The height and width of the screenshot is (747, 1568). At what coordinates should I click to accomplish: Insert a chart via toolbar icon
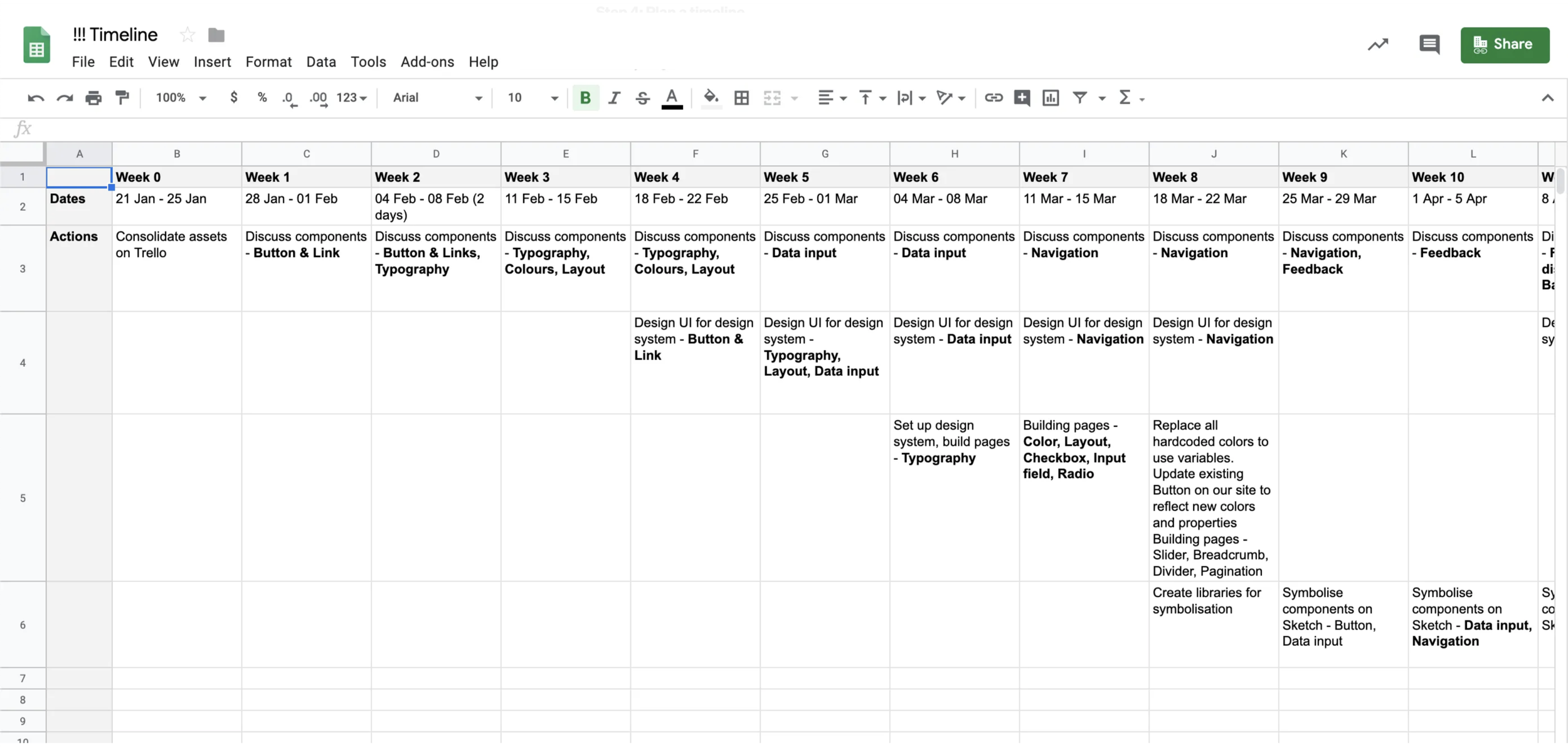[1051, 98]
